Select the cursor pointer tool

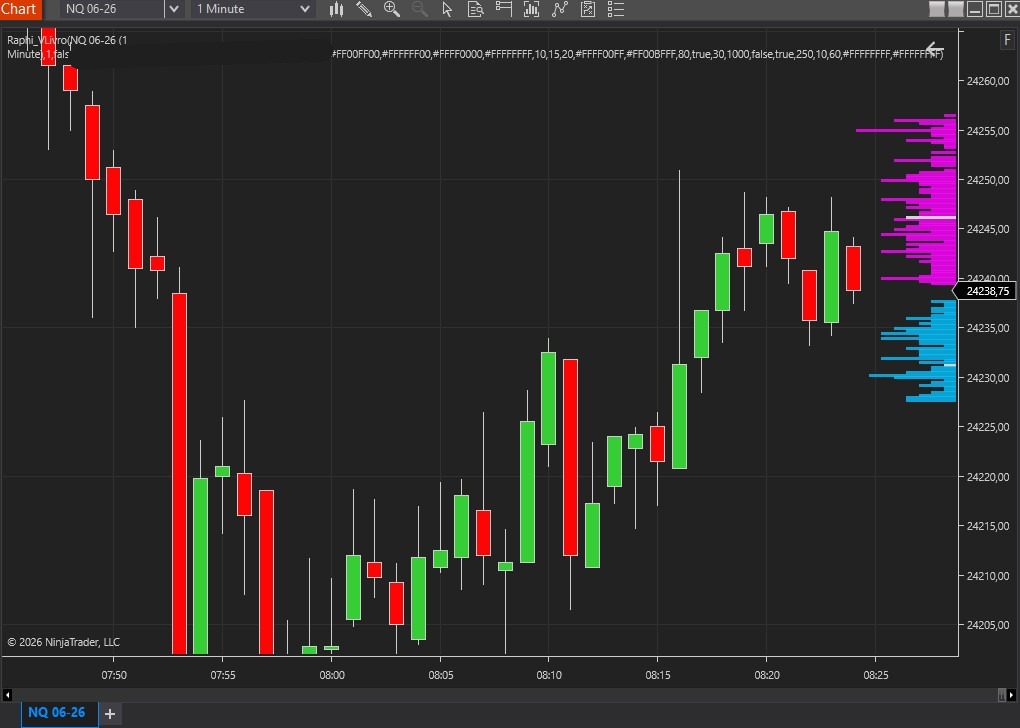click(447, 9)
